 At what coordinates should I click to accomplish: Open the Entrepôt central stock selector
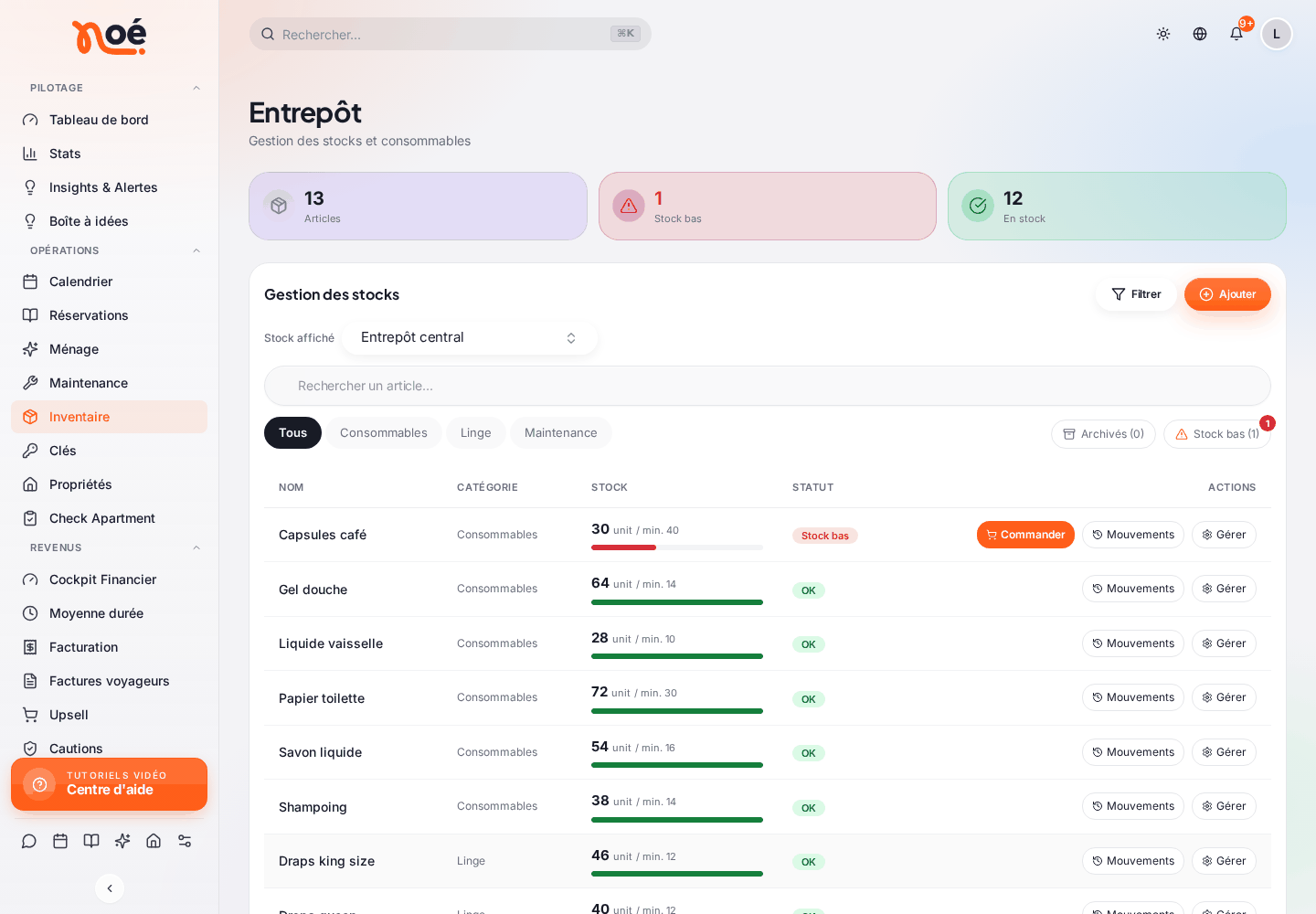click(470, 337)
